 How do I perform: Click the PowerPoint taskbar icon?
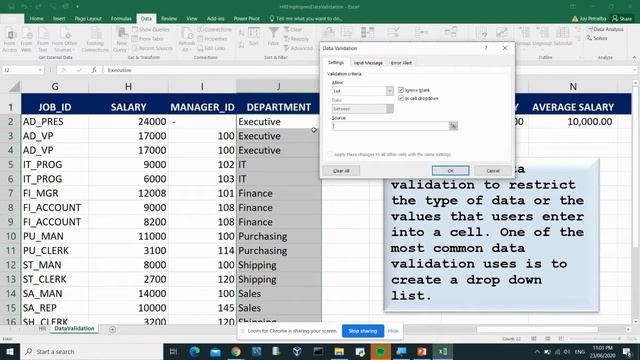(422, 351)
